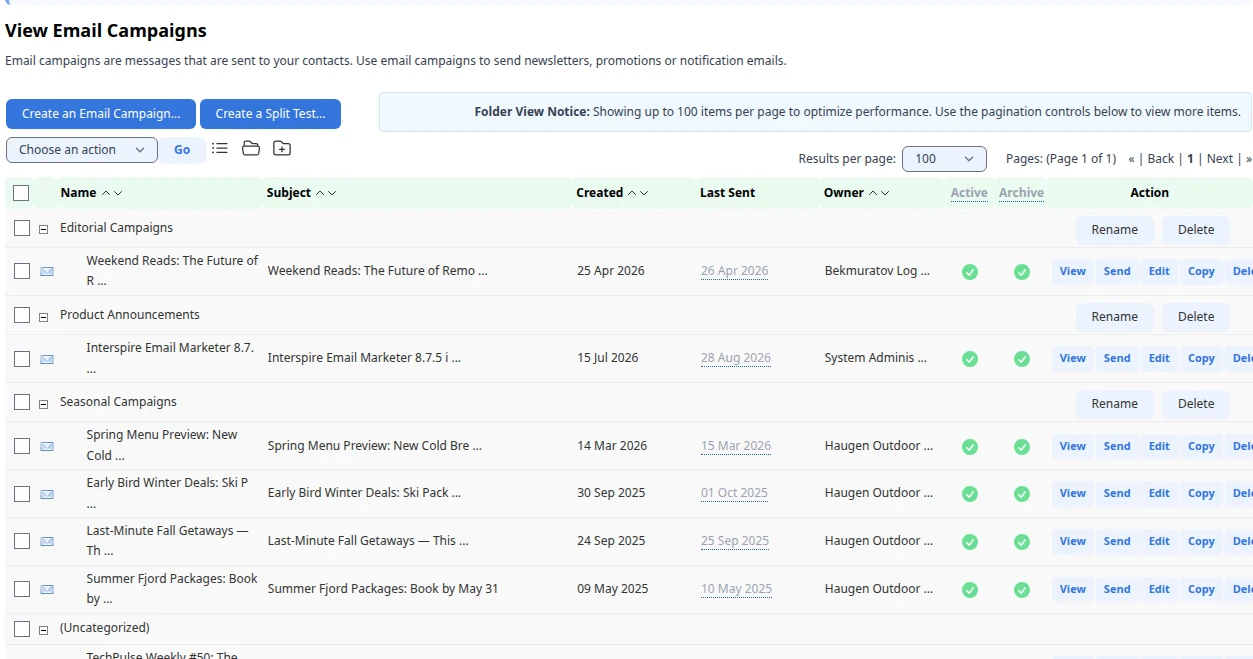
Task: Click the add new folder icon
Action: click(x=282, y=148)
